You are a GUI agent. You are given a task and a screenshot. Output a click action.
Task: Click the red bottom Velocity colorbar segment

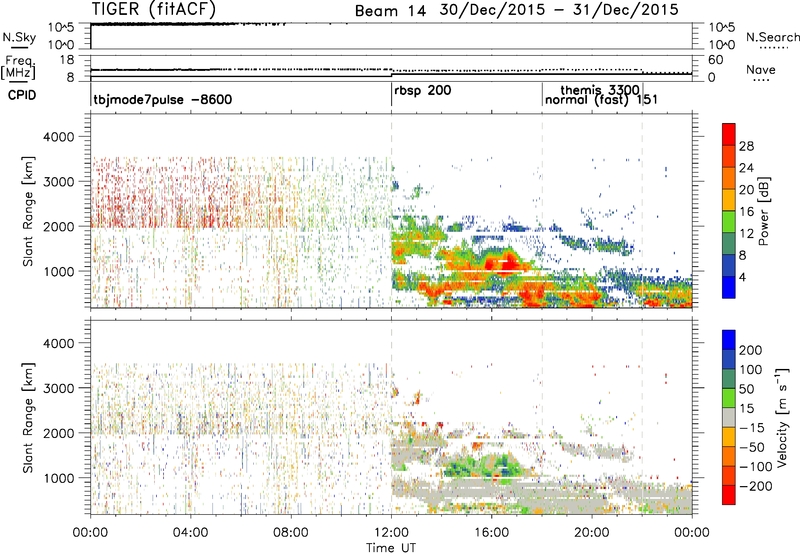[729, 495]
